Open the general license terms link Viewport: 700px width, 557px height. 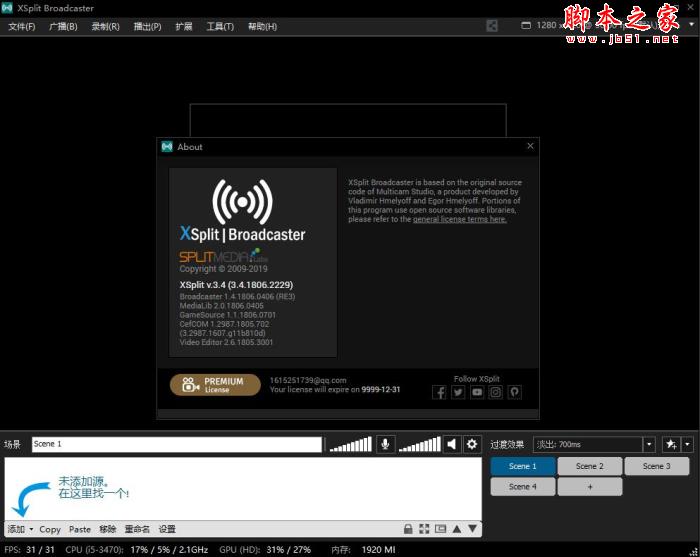point(459,219)
